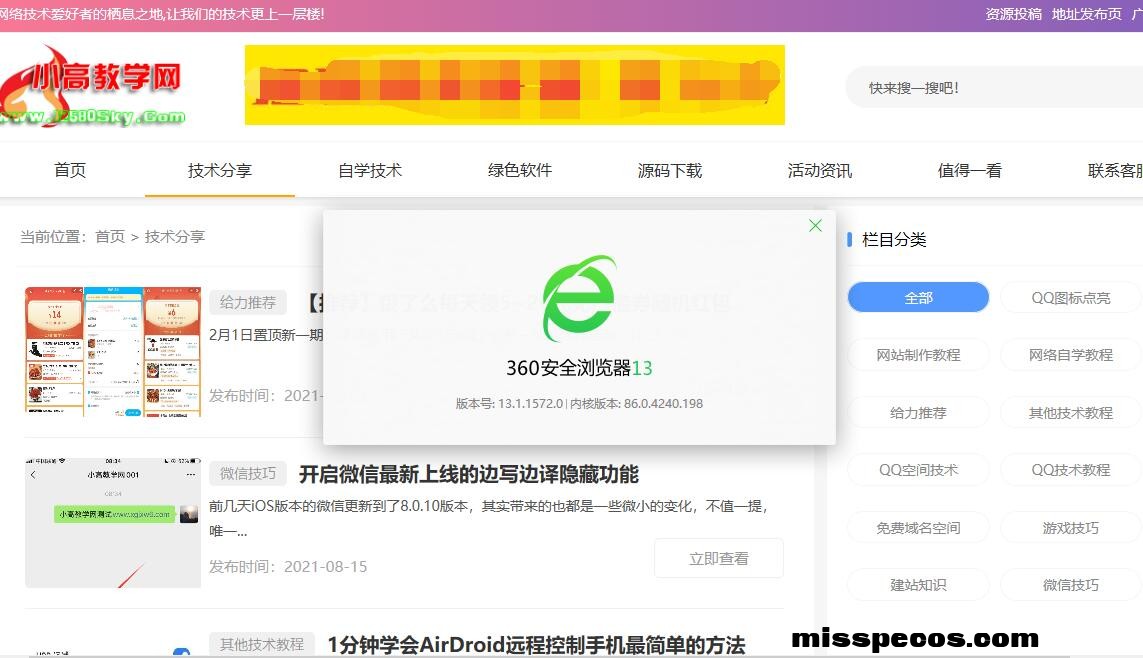Open the 值得一看 tab
Screen dimensions: 1143x658
click(969, 171)
